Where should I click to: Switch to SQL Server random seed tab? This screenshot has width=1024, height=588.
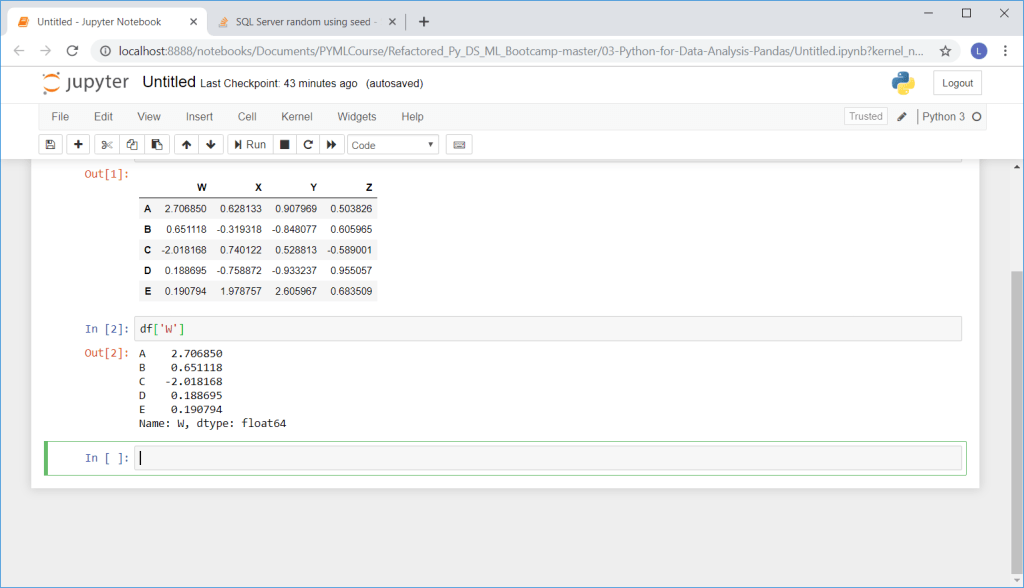(298, 21)
